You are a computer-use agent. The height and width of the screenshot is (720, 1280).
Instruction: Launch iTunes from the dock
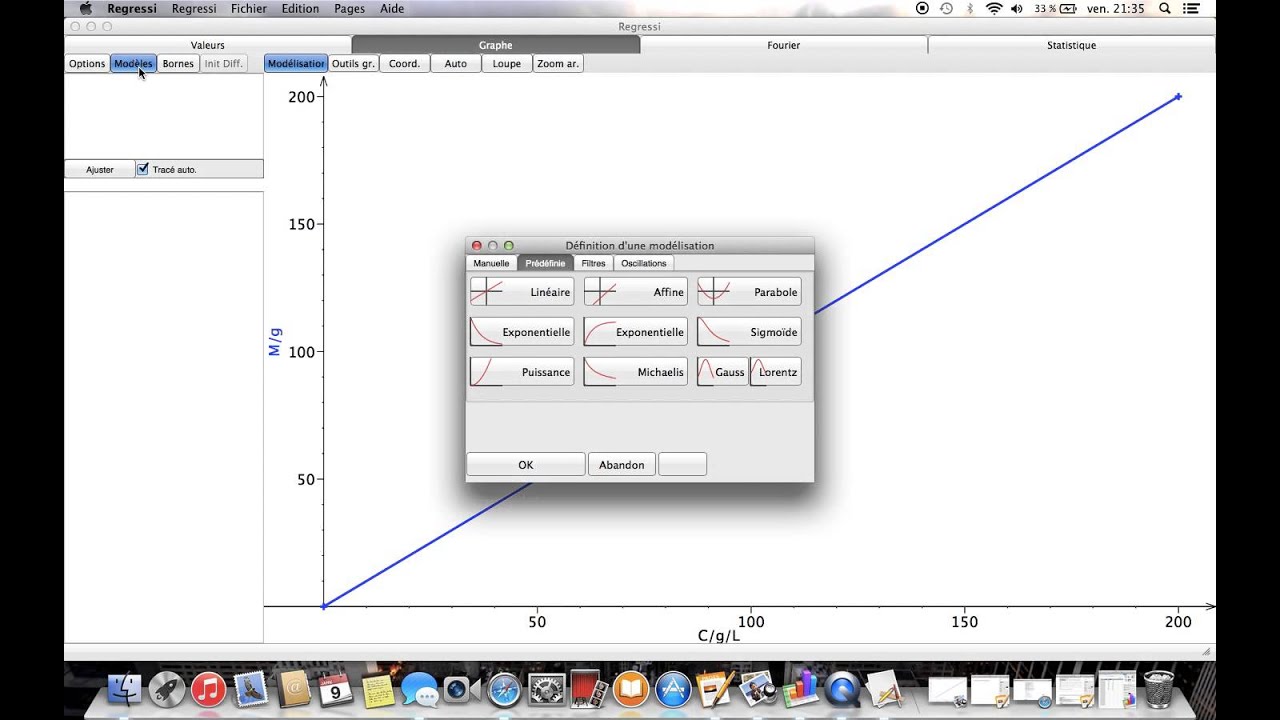(208, 689)
